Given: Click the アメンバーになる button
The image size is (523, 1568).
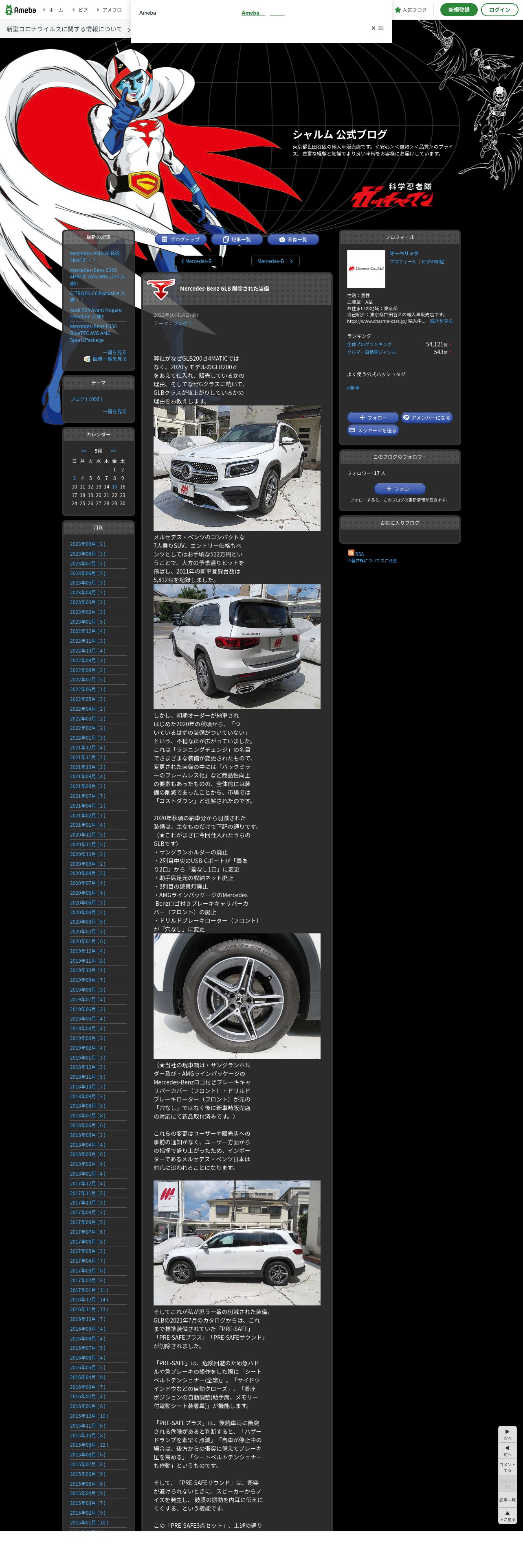Looking at the screenshot, I should click(x=426, y=418).
